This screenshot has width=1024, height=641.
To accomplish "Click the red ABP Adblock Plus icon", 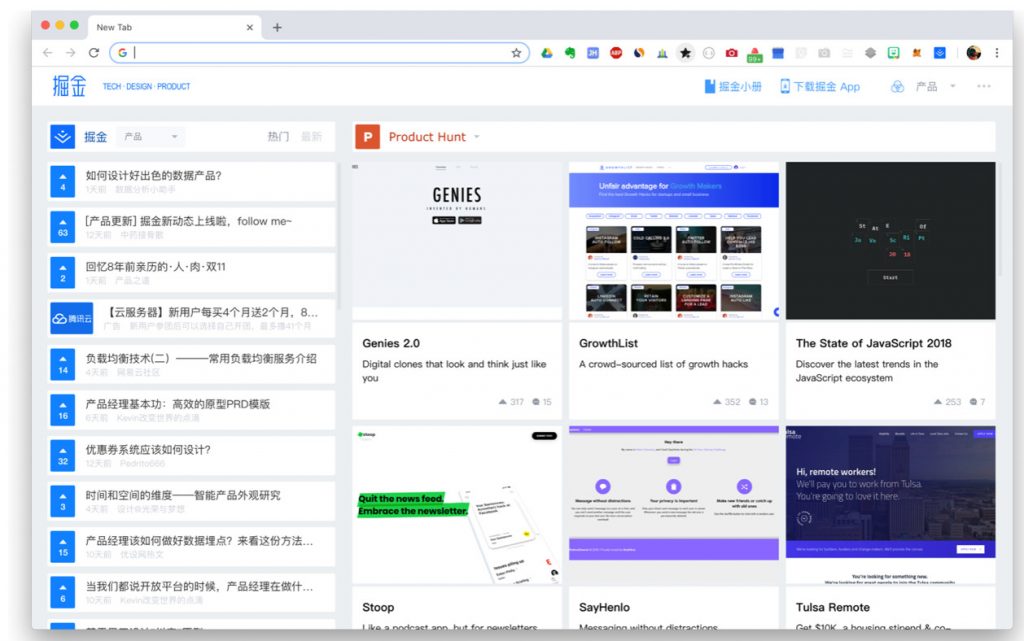I will [616, 53].
